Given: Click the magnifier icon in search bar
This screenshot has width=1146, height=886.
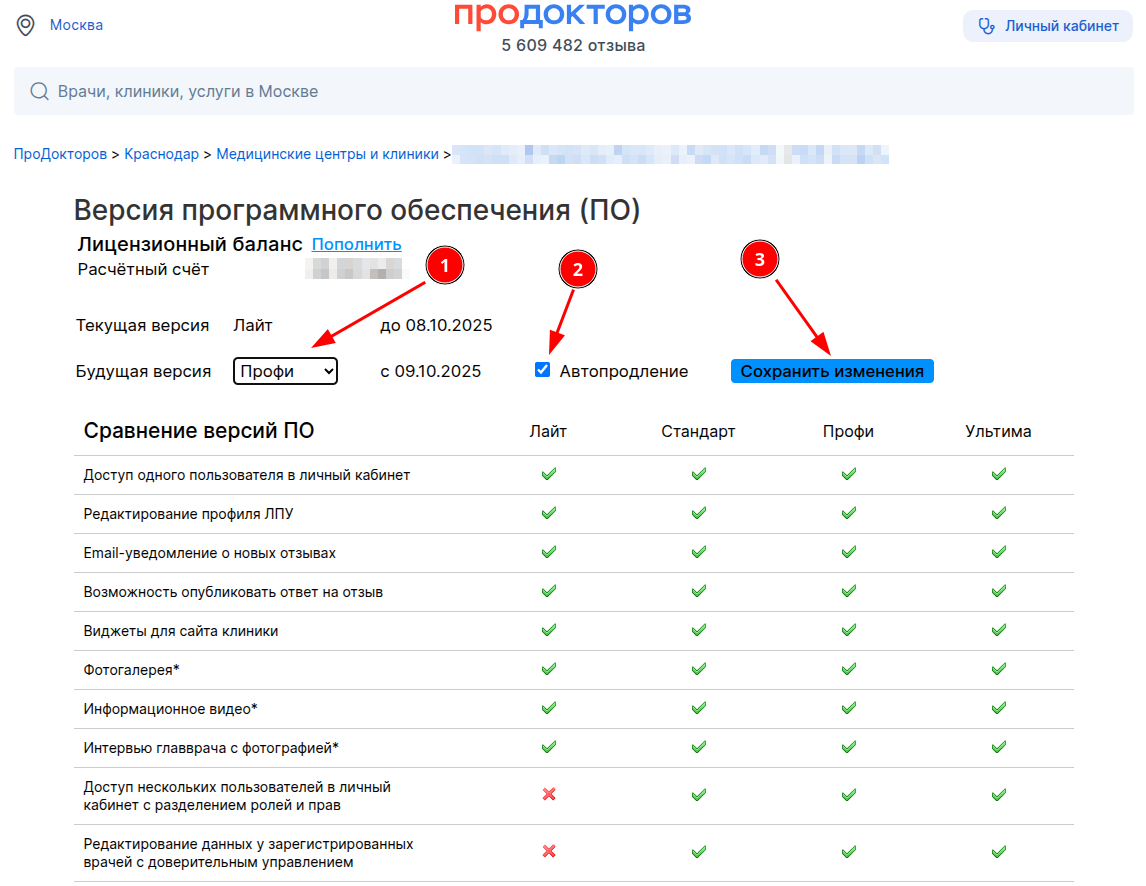Looking at the screenshot, I should [x=40, y=92].
